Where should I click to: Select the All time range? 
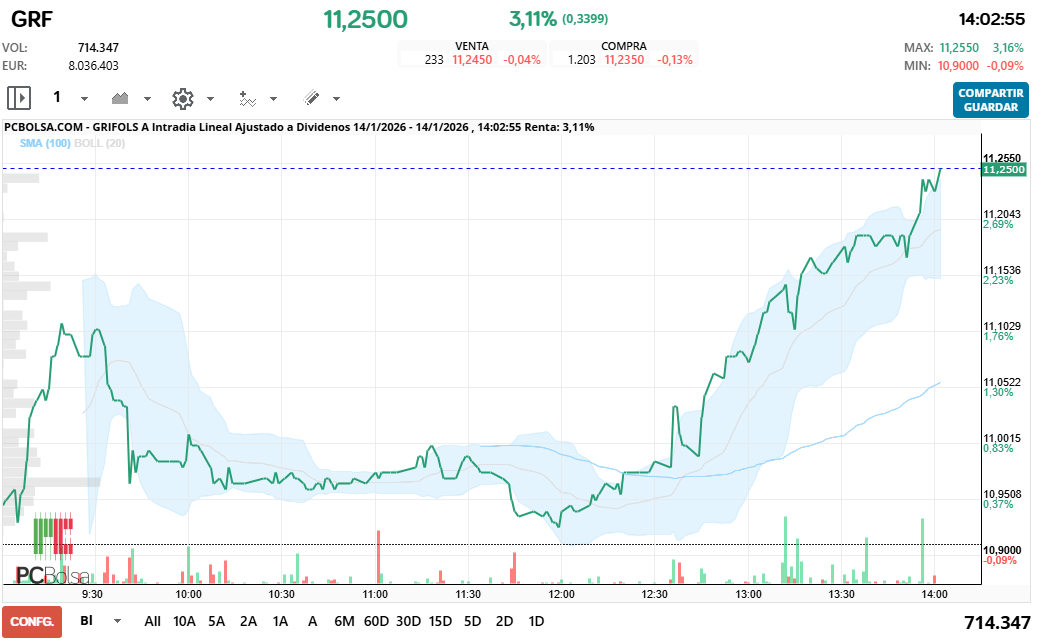152,621
